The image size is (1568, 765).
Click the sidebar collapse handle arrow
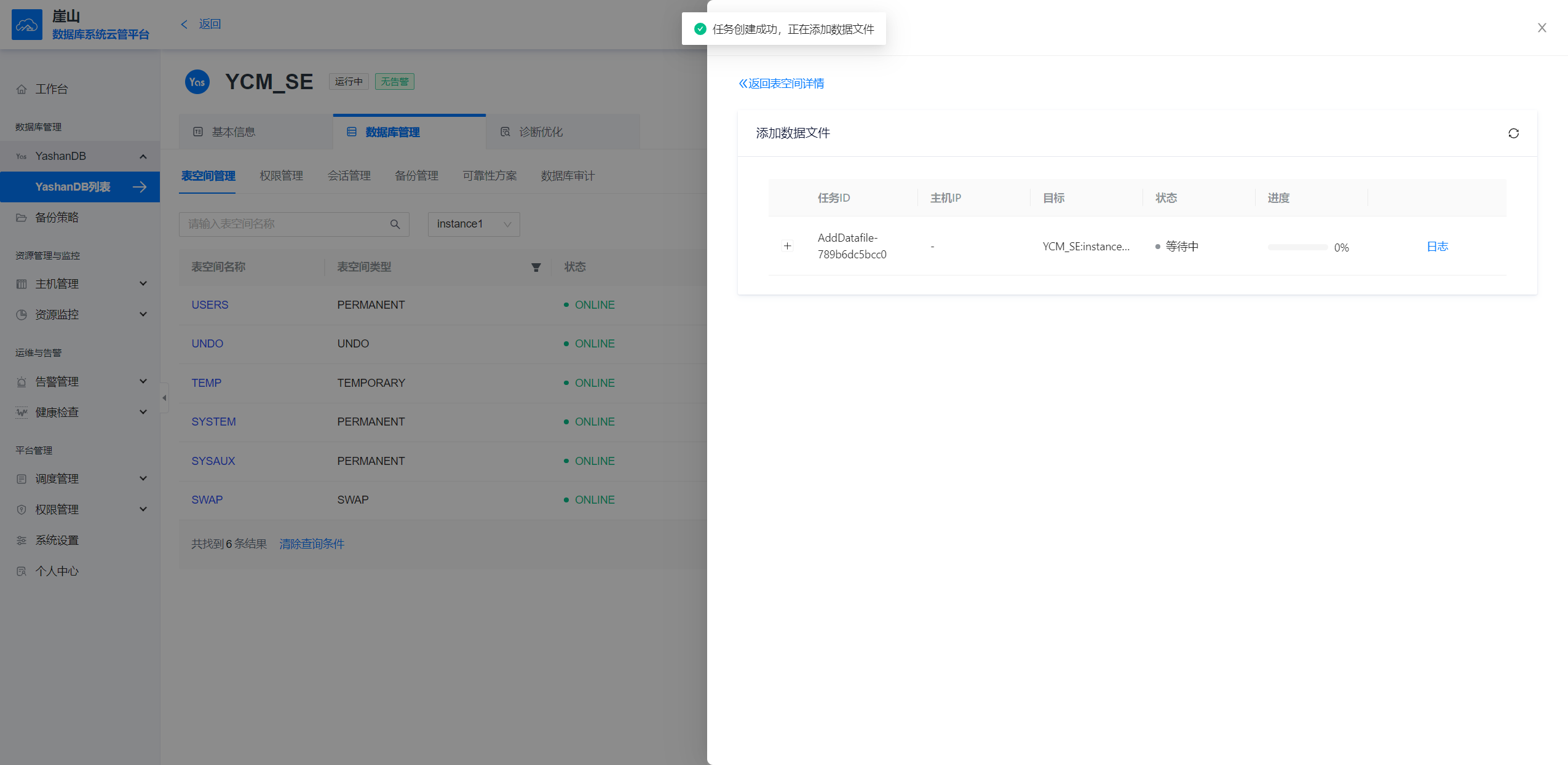pos(164,398)
